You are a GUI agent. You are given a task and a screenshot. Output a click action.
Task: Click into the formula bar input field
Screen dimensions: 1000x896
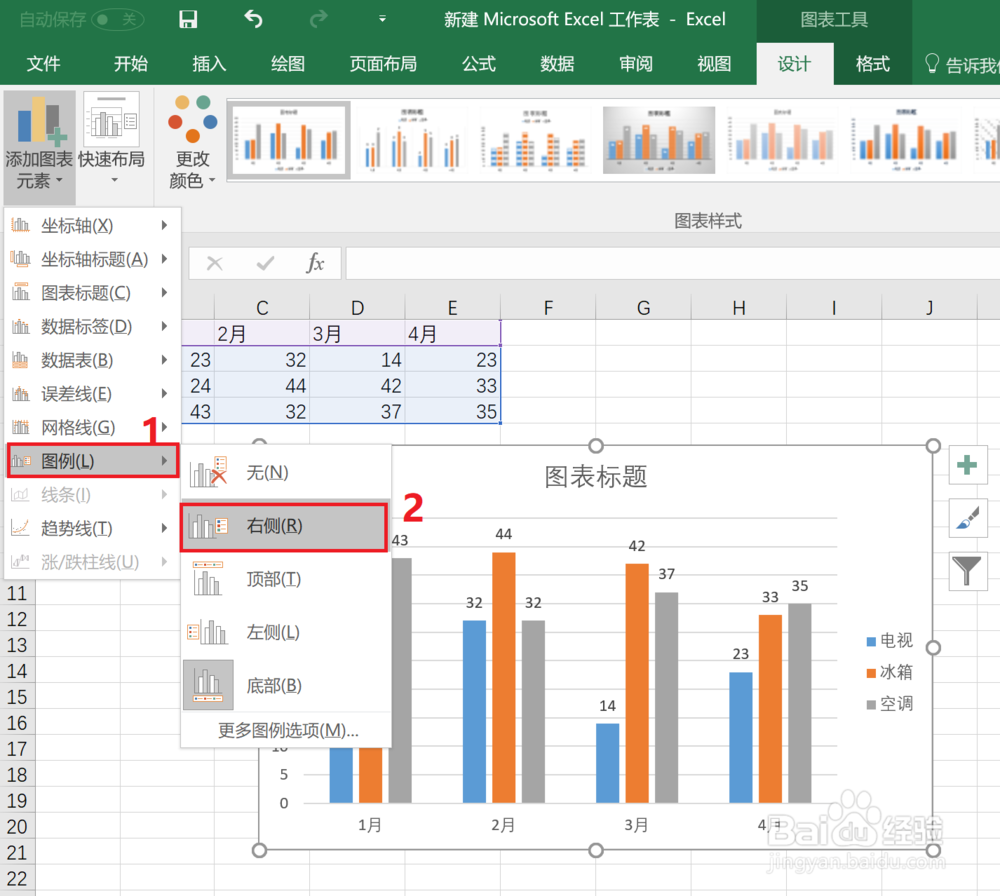tap(673, 263)
